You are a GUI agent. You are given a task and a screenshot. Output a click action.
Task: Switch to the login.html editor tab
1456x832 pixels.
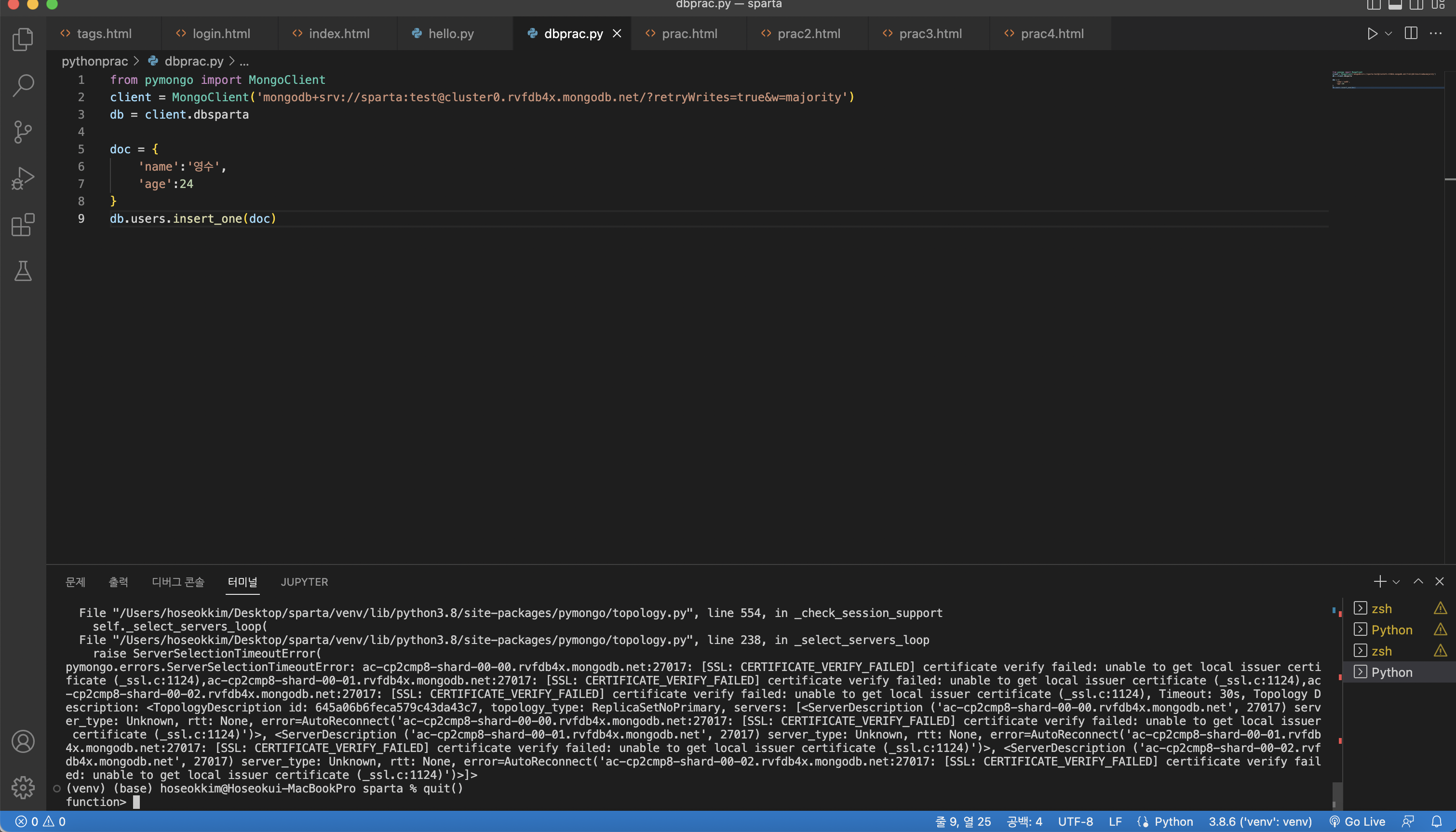[x=221, y=34]
